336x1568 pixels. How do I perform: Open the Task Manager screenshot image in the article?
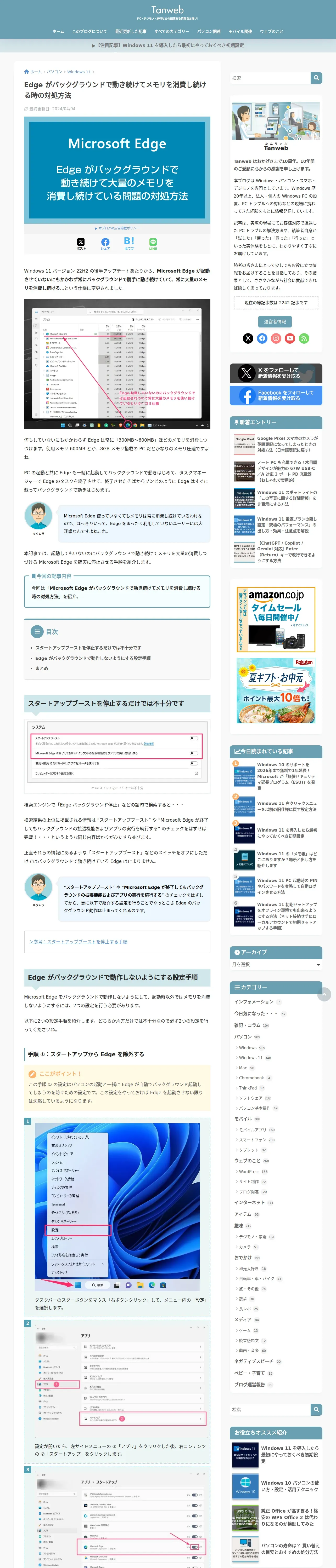(117, 364)
